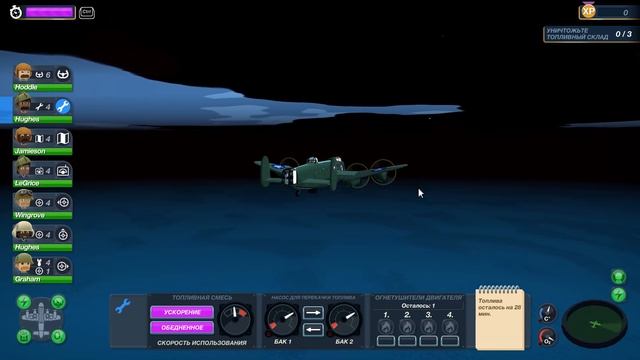Click the notepad fuel remaining note

pos(500,319)
